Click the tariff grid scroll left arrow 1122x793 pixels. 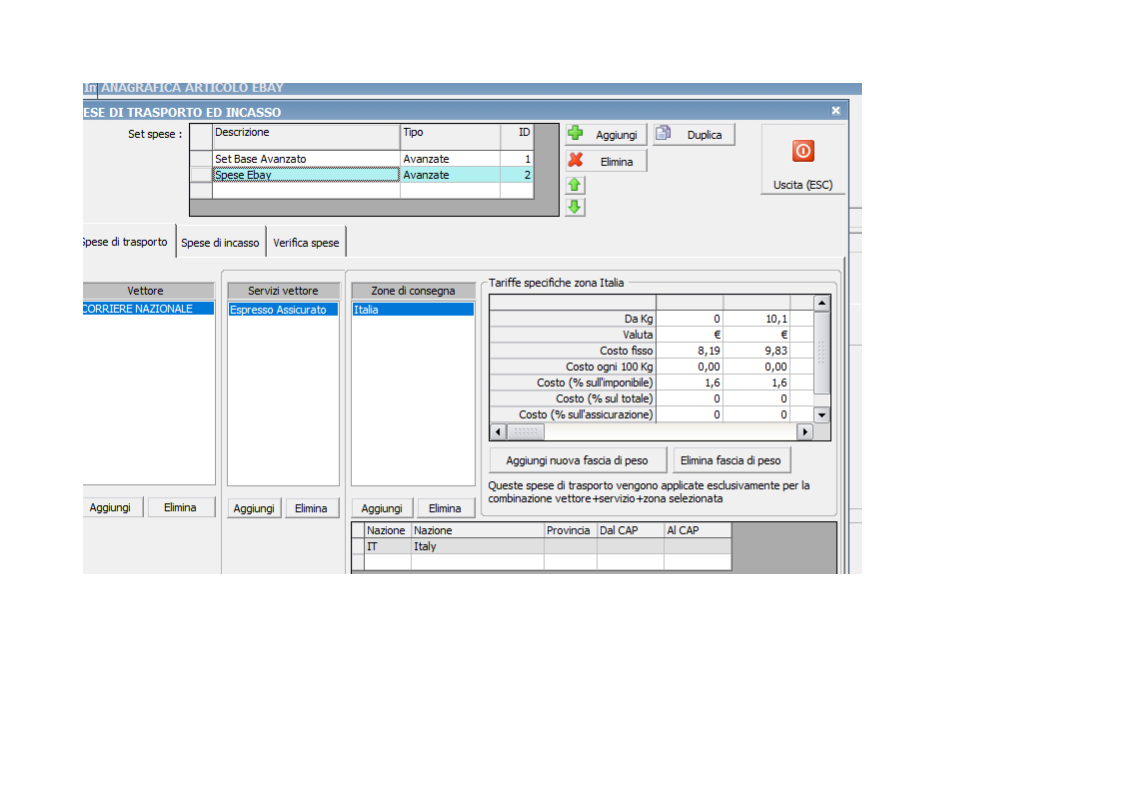498,432
